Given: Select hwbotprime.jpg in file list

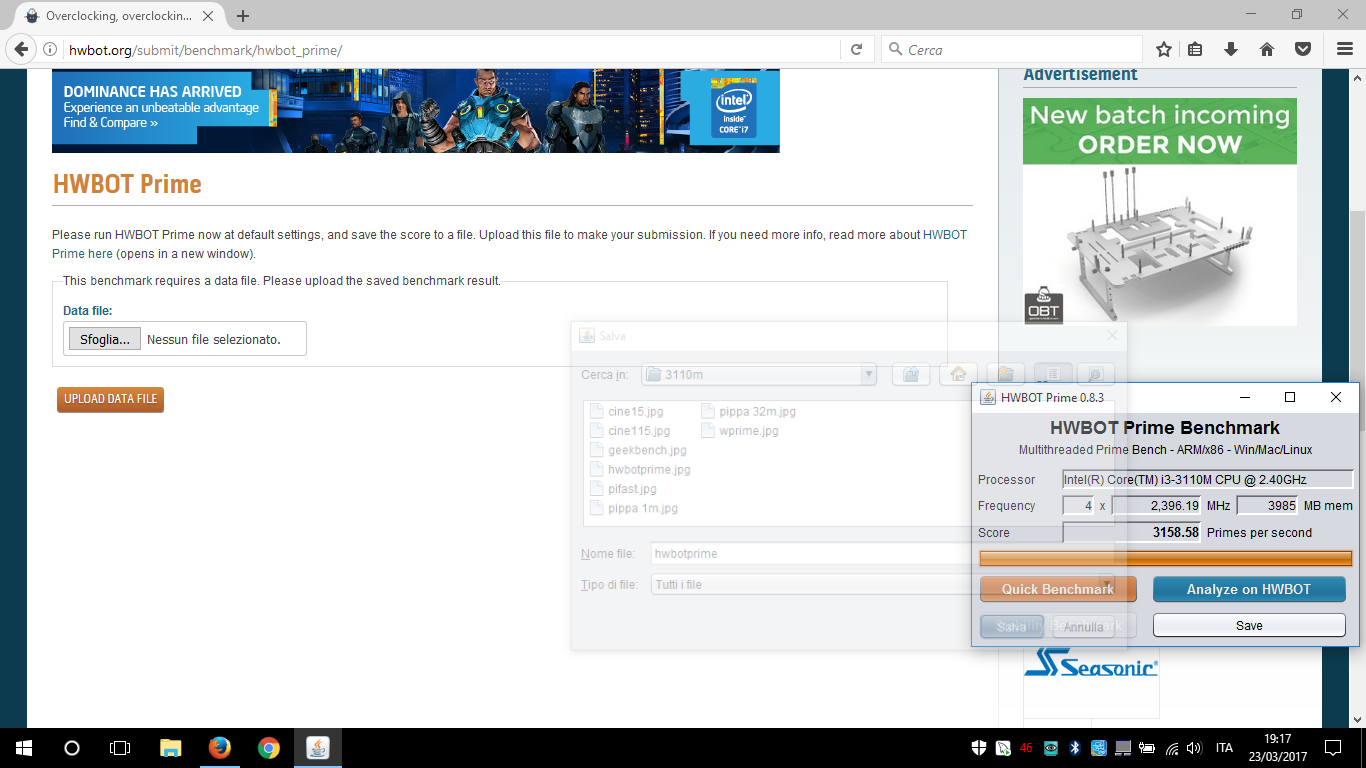Looking at the screenshot, I should point(640,469).
